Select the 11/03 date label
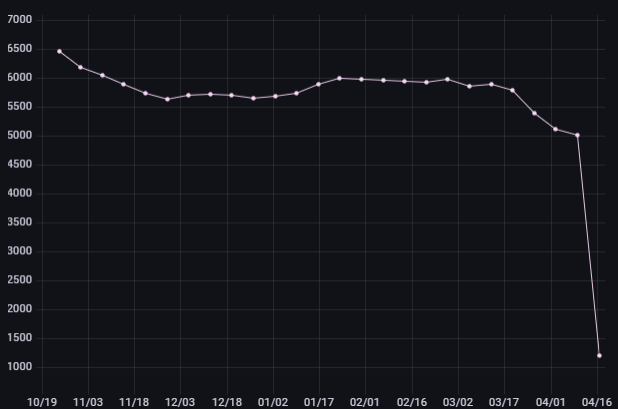 click(88, 402)
